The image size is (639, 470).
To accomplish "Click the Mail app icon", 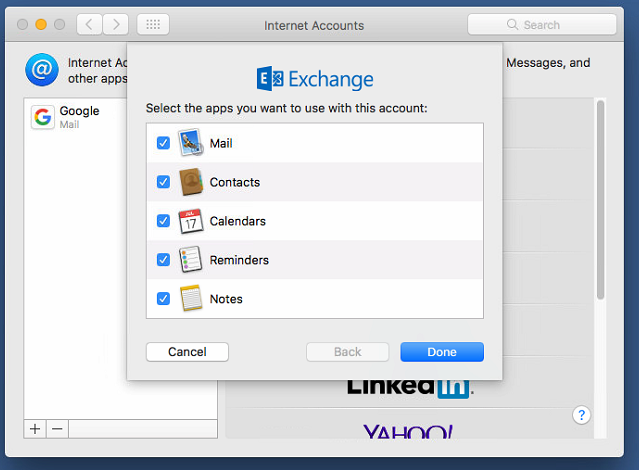I will click(x=190, y=143).
